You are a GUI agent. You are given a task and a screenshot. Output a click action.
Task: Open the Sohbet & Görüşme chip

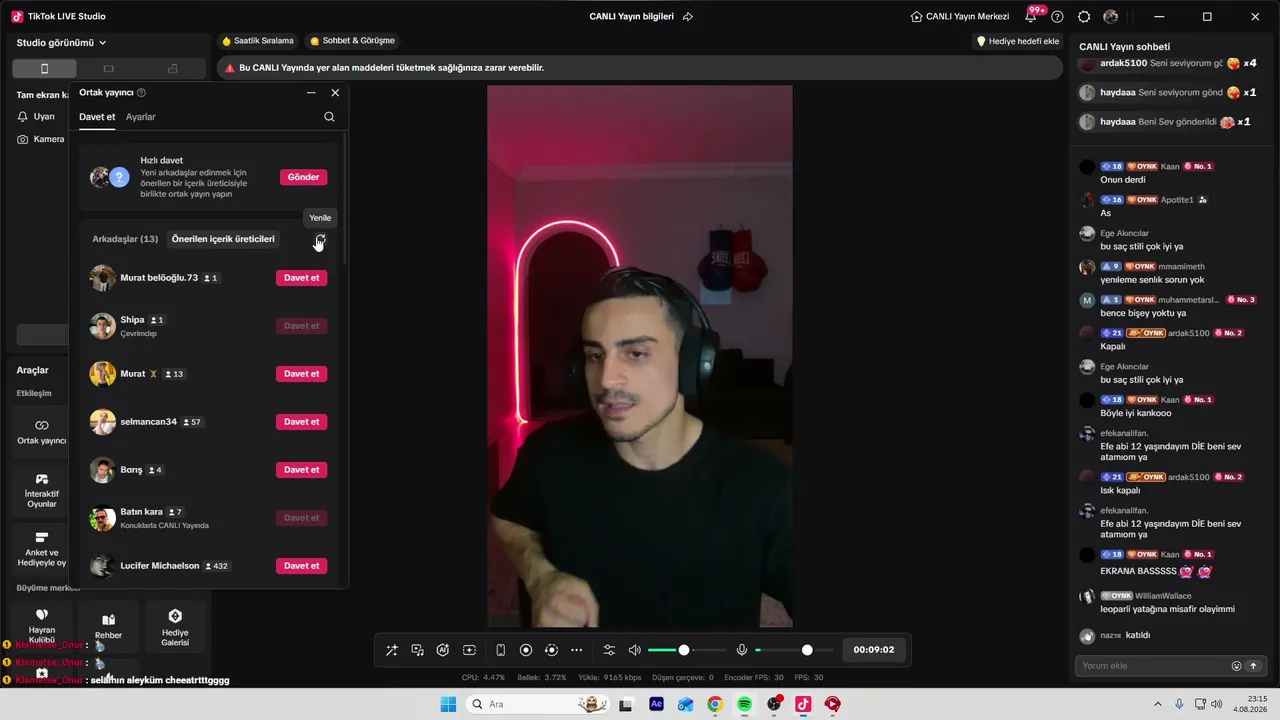[352, 41]
